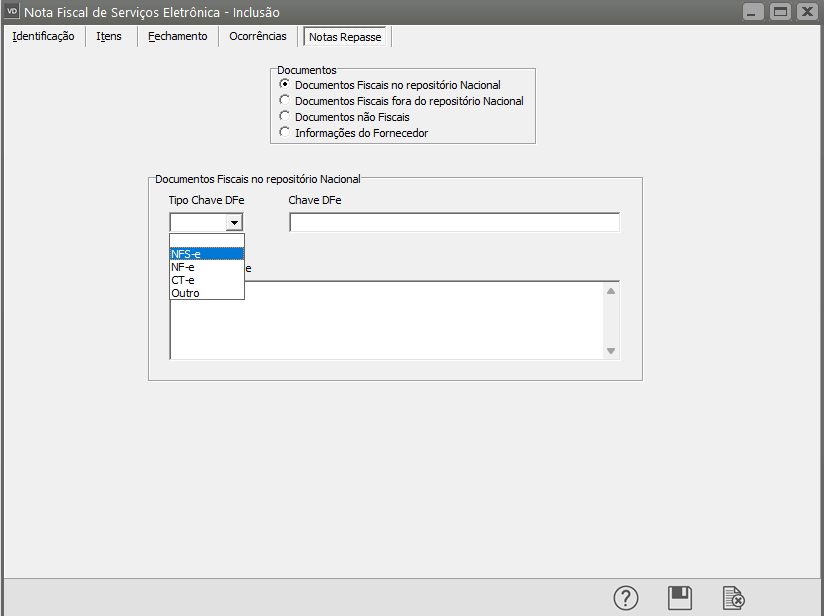Click the text area's scroll up arrow

[610, 290]
